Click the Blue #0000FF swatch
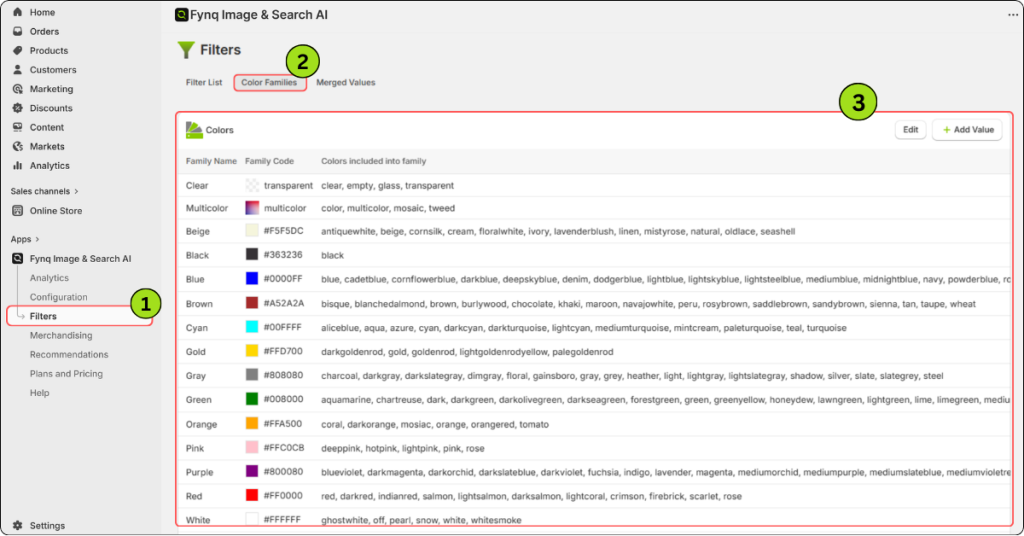 click(252, 279)
